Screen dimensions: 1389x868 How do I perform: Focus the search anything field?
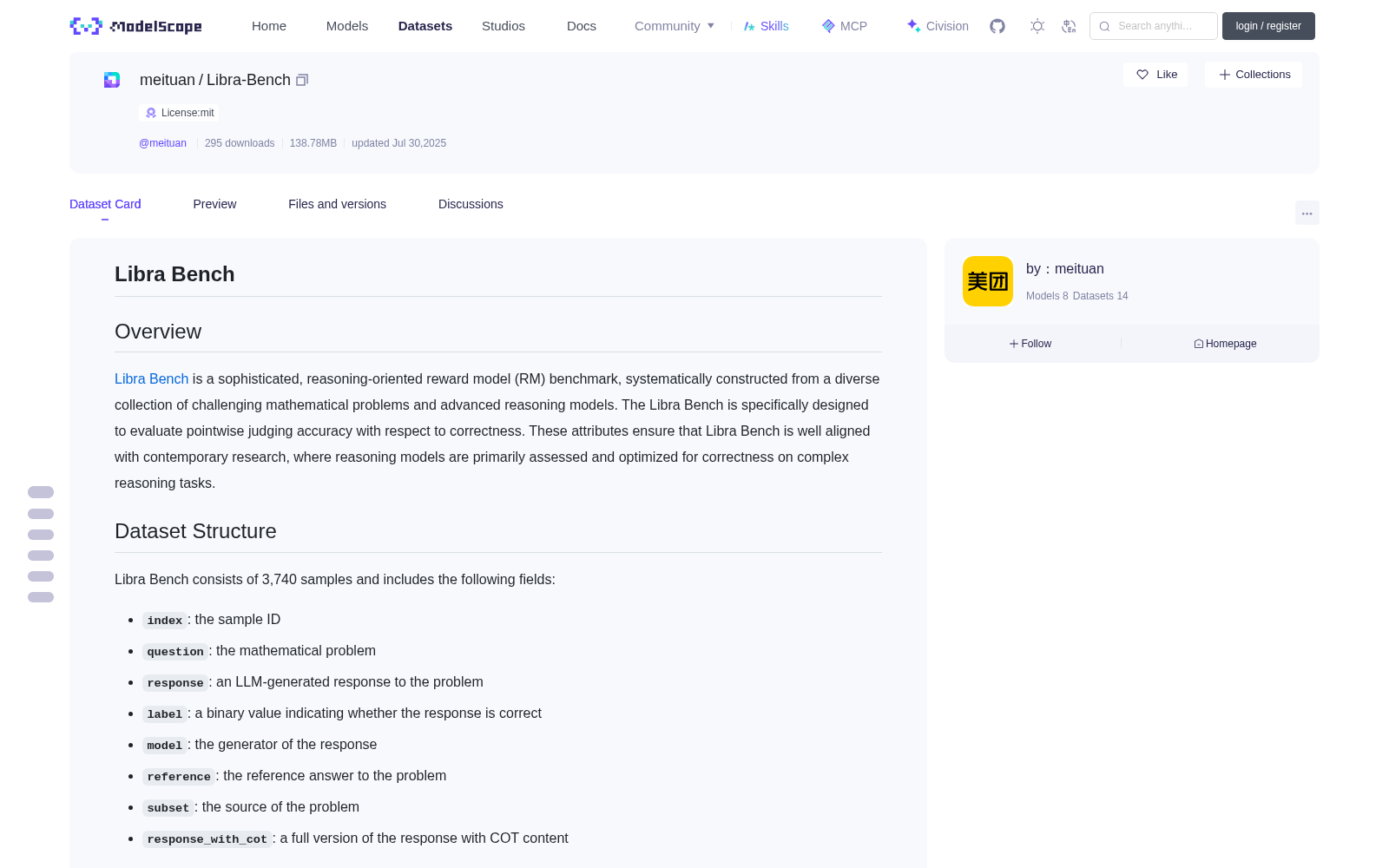click(1154, 26)
